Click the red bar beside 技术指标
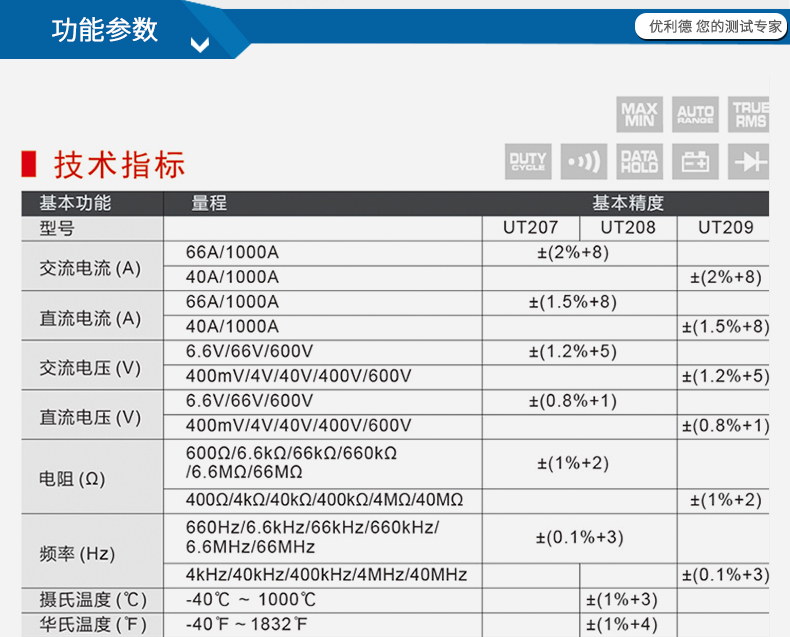This screenshot has height=637, width=790. point(29,163)
